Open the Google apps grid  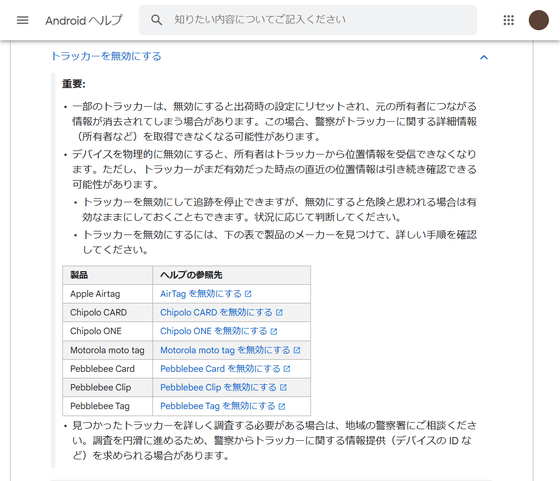click(x=509, y=20)
